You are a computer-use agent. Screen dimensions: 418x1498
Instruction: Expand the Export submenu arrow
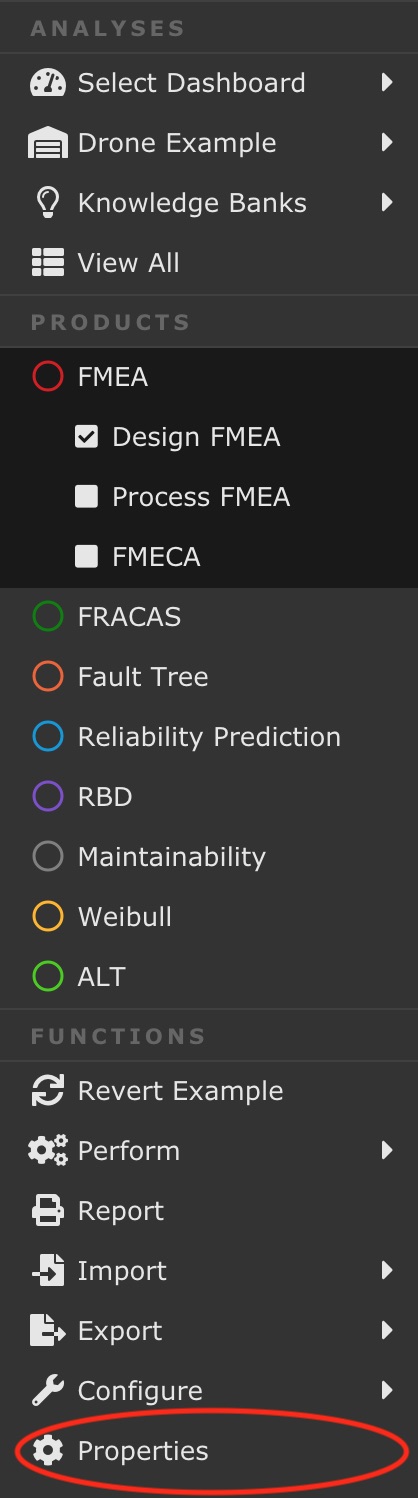(x=387, y=1331)
